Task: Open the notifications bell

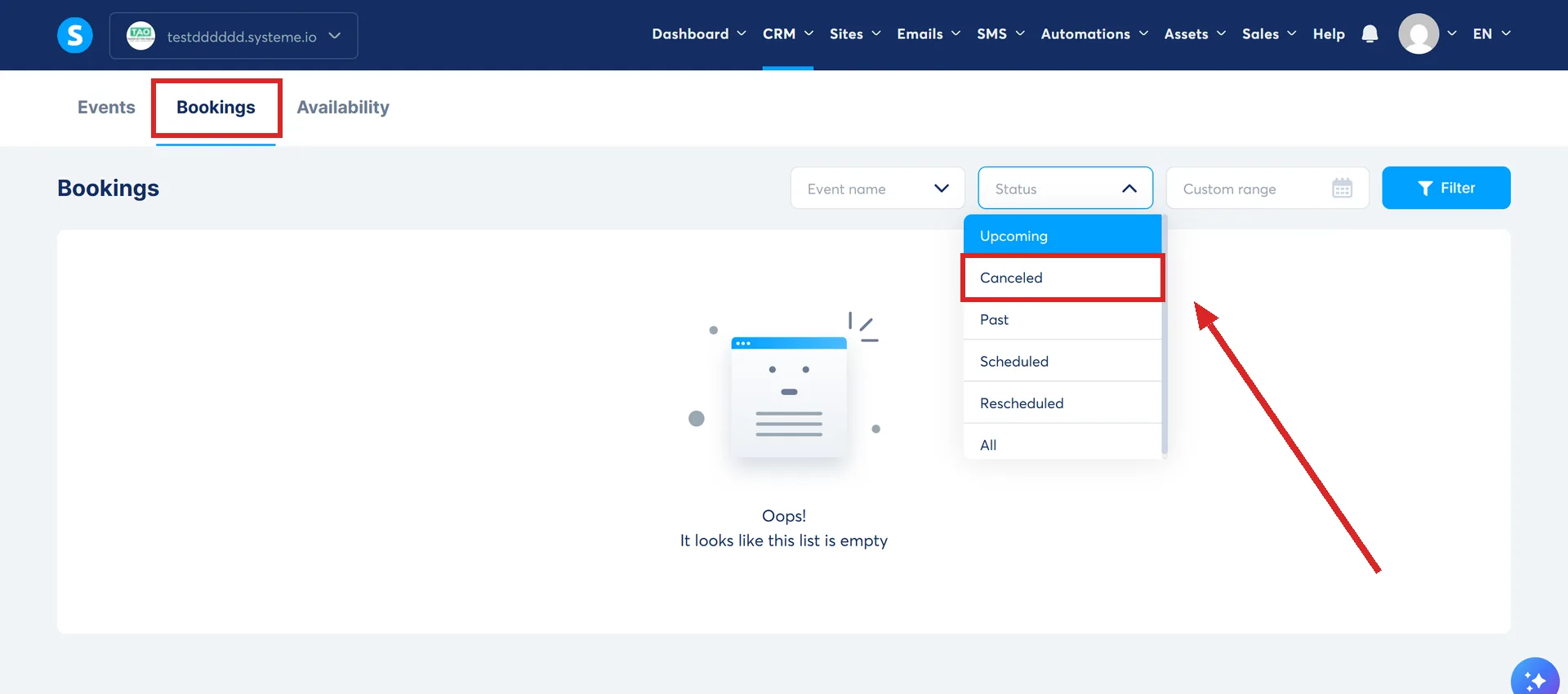Action: [x=1370, y=33]
